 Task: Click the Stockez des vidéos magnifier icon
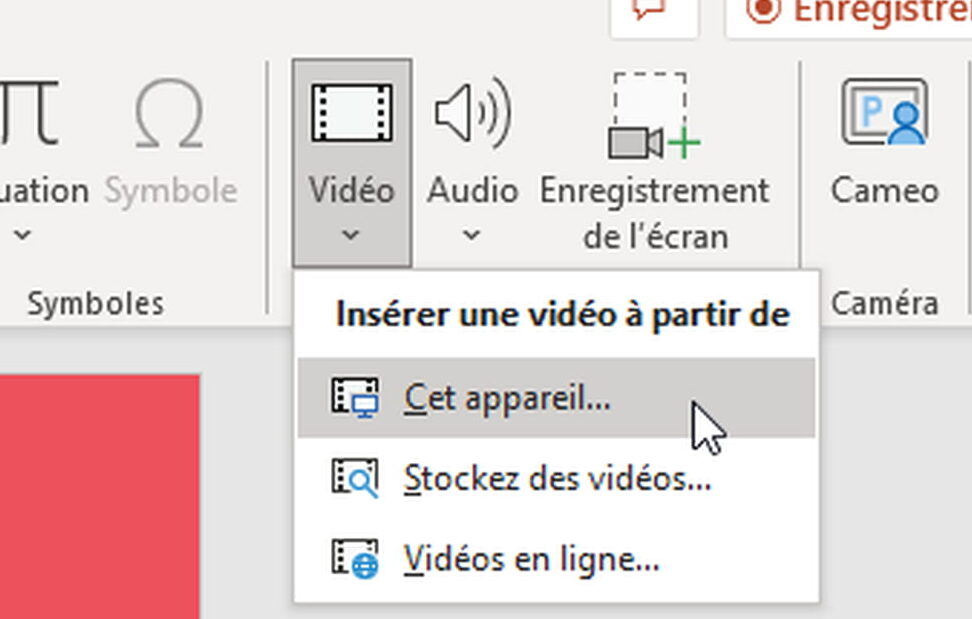click(355, 478)
